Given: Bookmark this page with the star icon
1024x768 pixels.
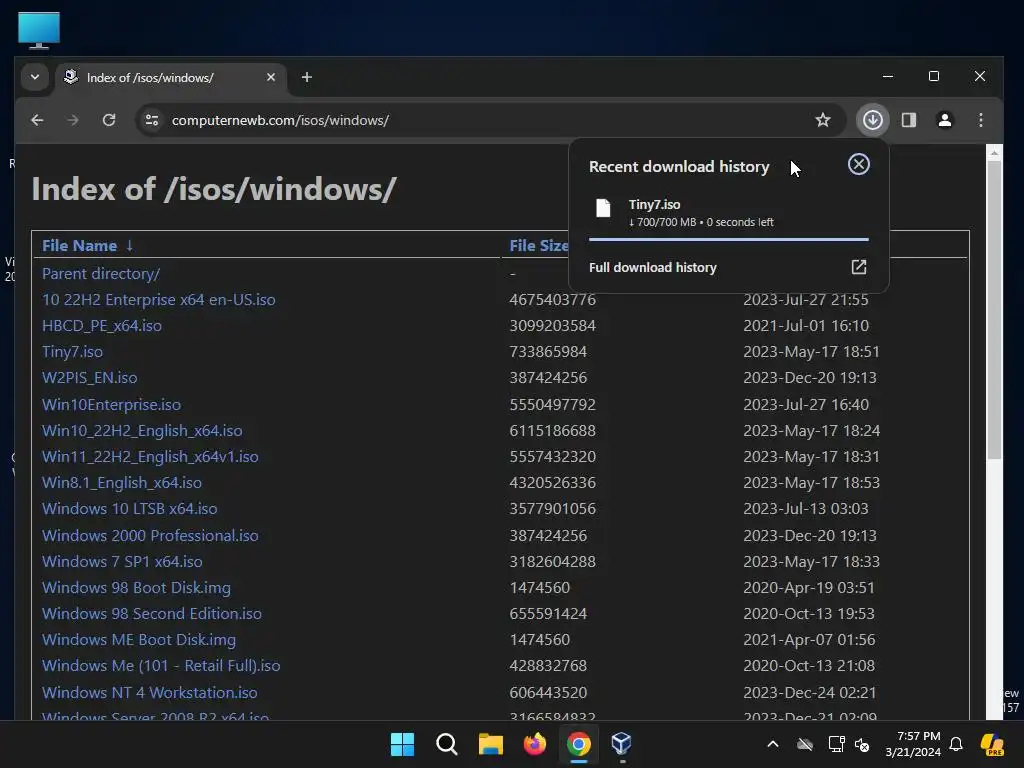Looking at the screenshot, I should pos(823,120).
